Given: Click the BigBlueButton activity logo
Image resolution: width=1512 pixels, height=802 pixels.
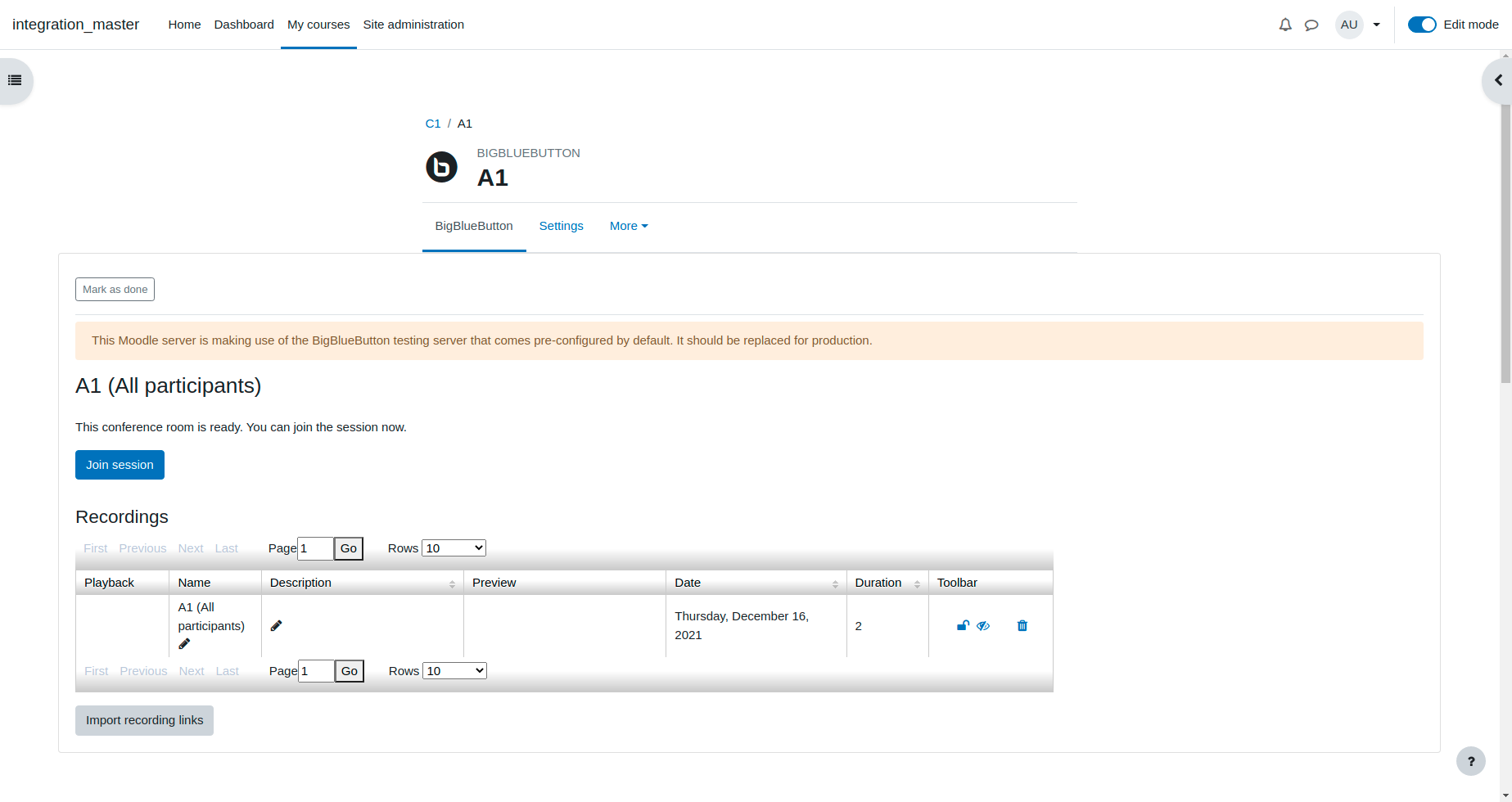Looking at the screenshot, I should click(x=441, y=167).
